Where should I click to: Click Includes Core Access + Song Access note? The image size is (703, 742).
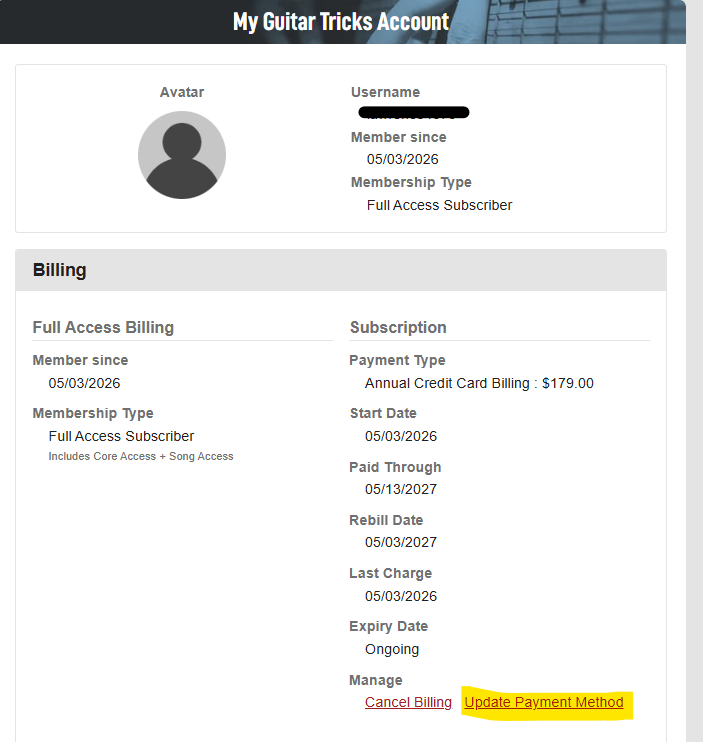(x=141, y=456)
